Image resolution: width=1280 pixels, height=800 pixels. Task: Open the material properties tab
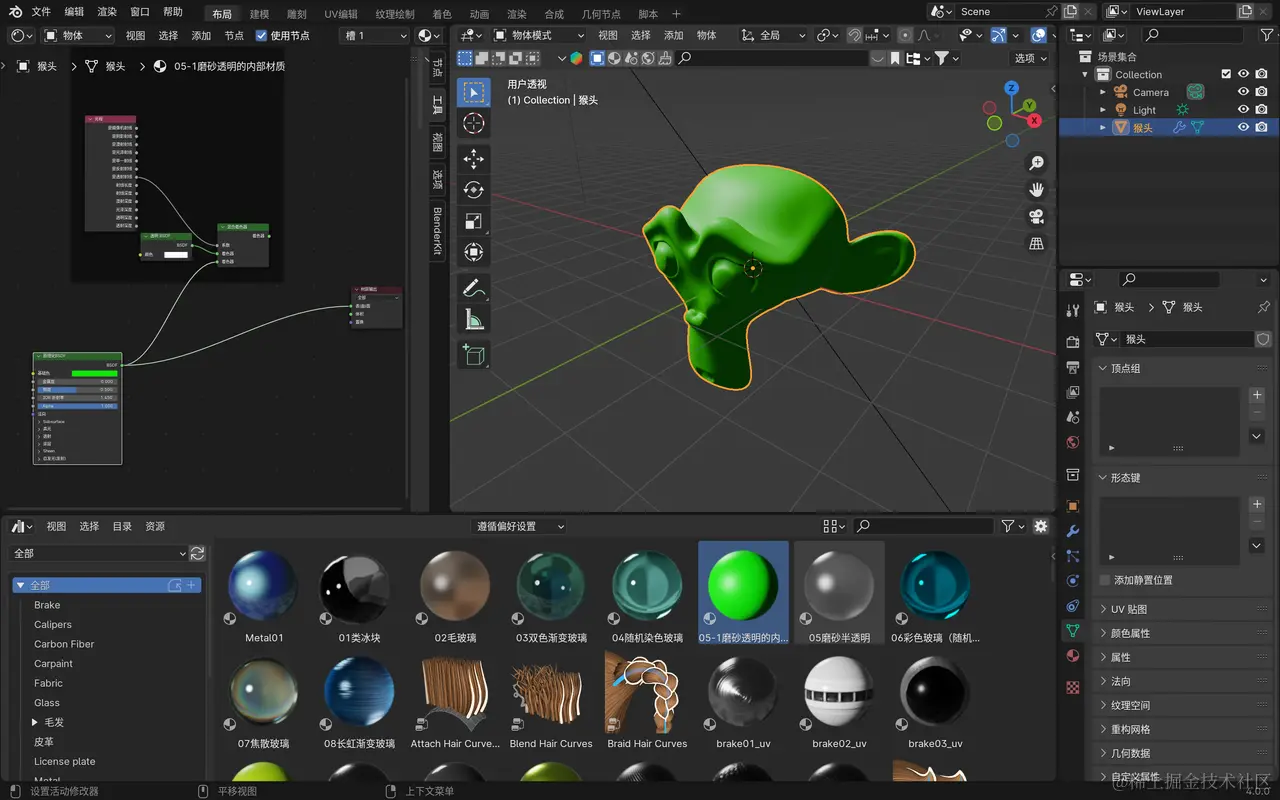click(x=1073, y=656)
